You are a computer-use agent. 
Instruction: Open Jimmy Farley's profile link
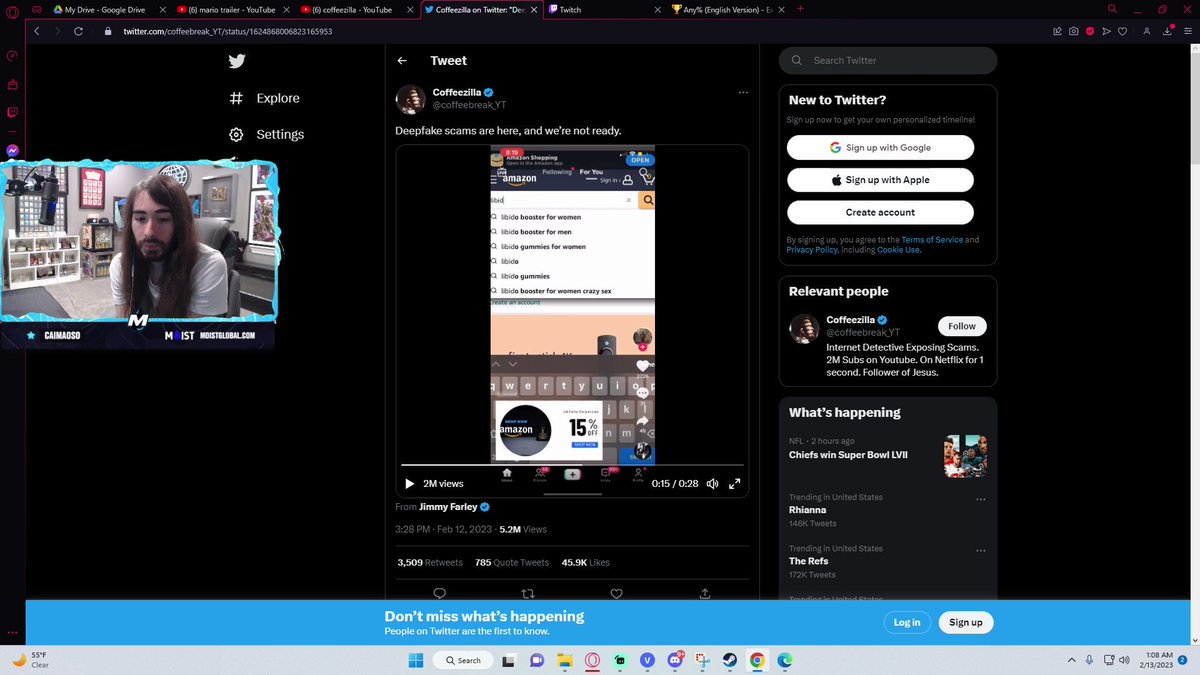click(x=454, y=507)
